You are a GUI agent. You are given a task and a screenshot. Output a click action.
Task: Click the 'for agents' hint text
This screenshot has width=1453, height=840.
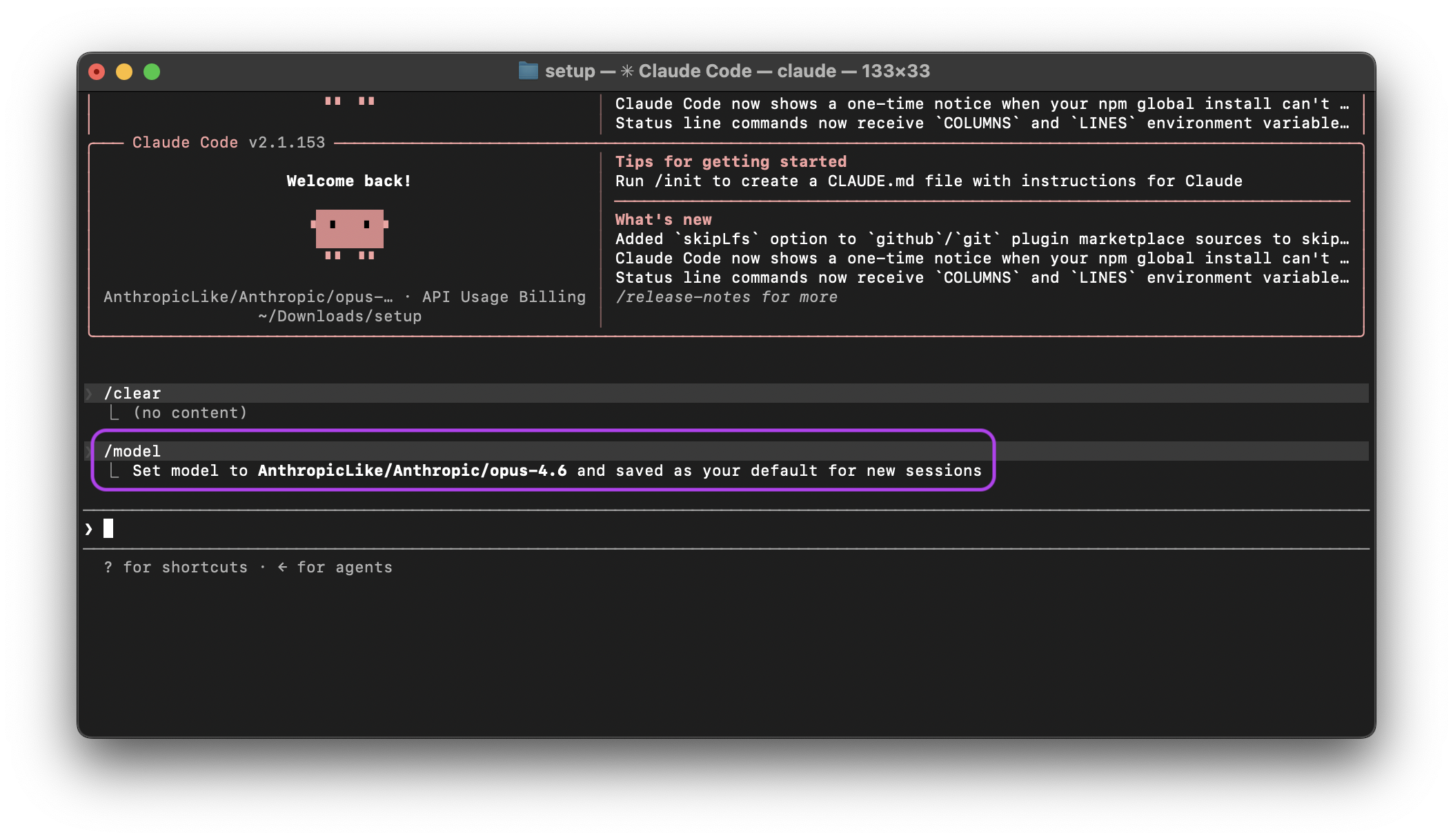344,567
